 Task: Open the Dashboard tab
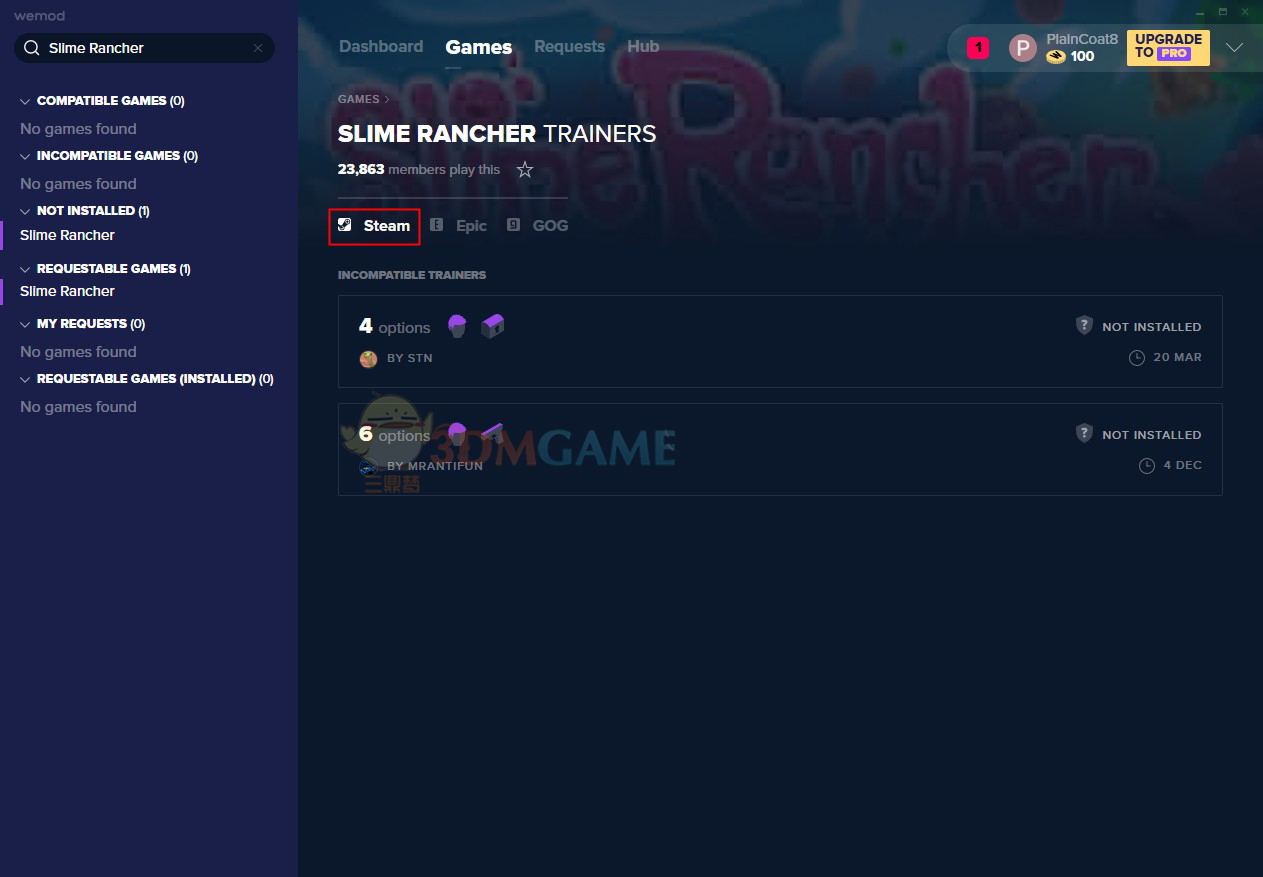tap(381, 47)
